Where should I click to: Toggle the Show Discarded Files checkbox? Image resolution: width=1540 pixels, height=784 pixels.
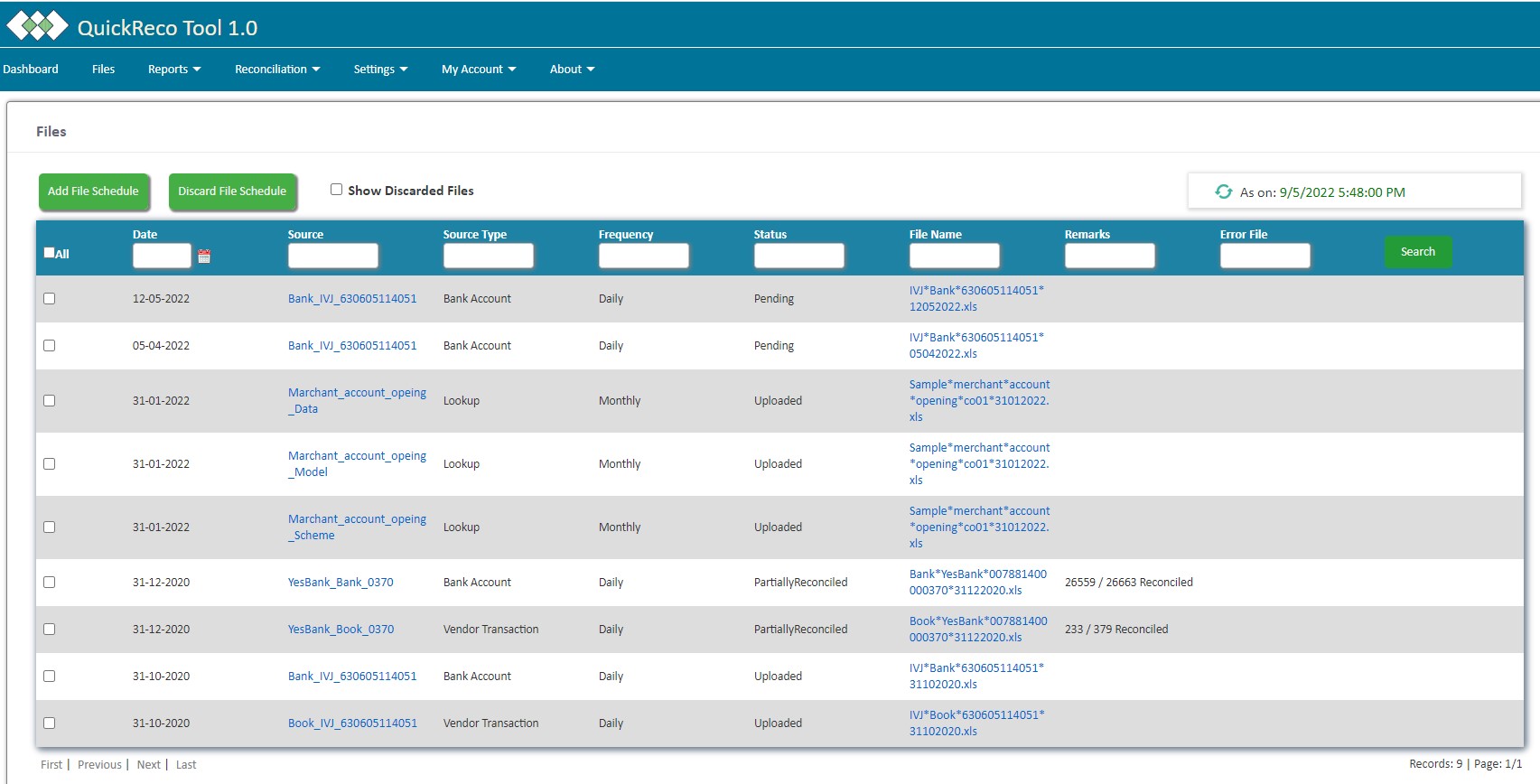[336, 190]
